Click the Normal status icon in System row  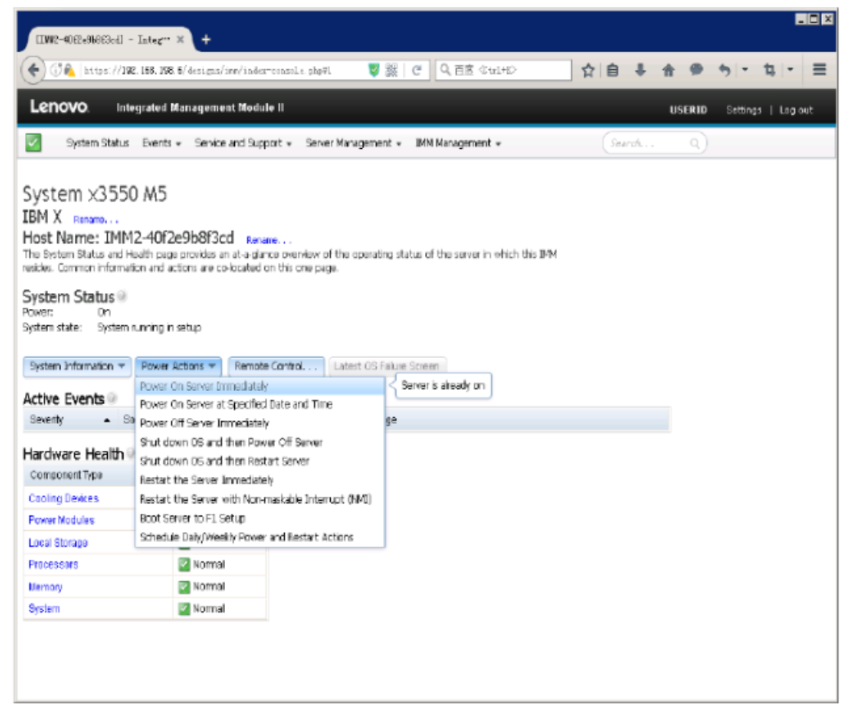click(x=185, y=609)
